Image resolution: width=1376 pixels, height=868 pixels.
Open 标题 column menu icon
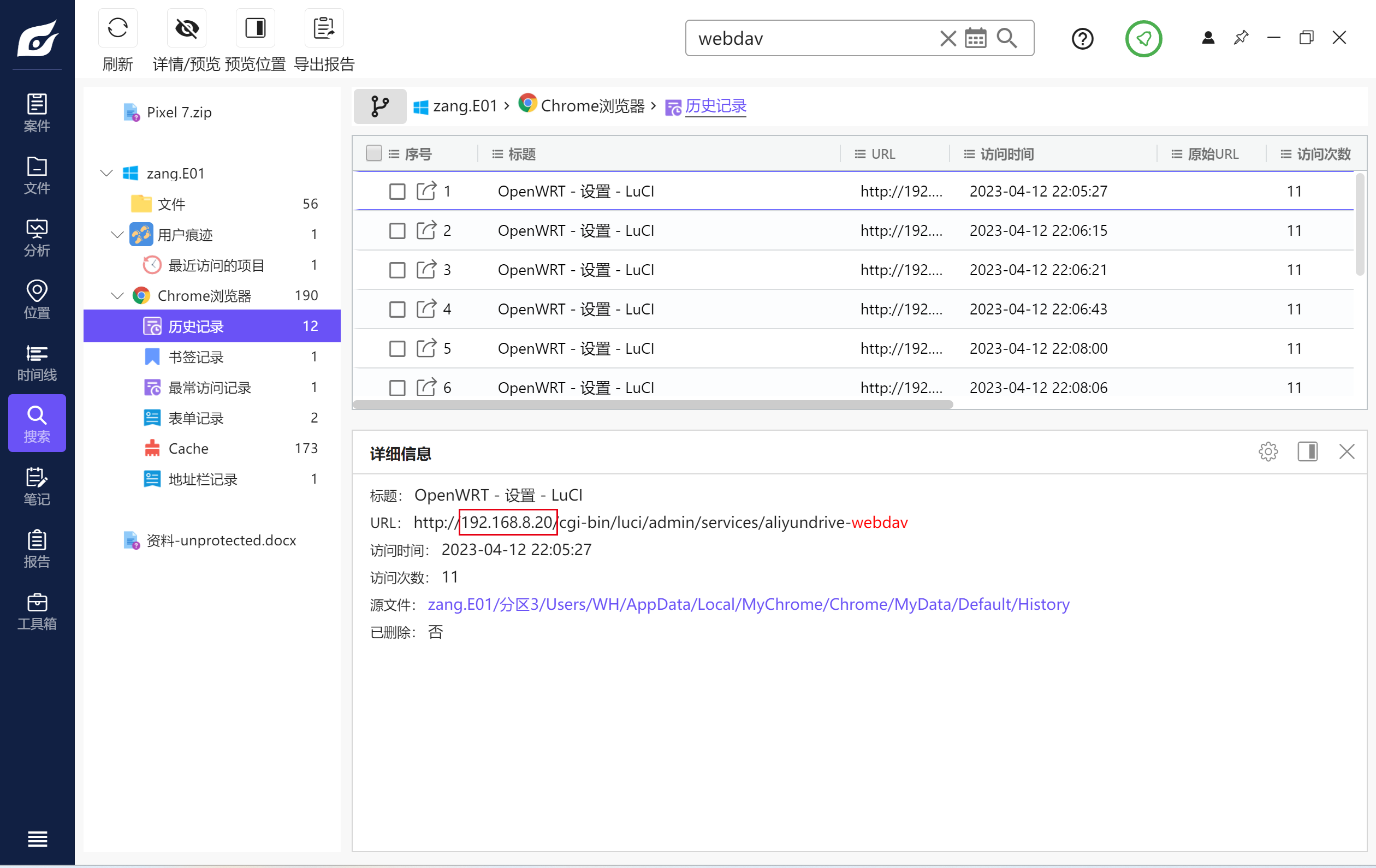[498, 154]
